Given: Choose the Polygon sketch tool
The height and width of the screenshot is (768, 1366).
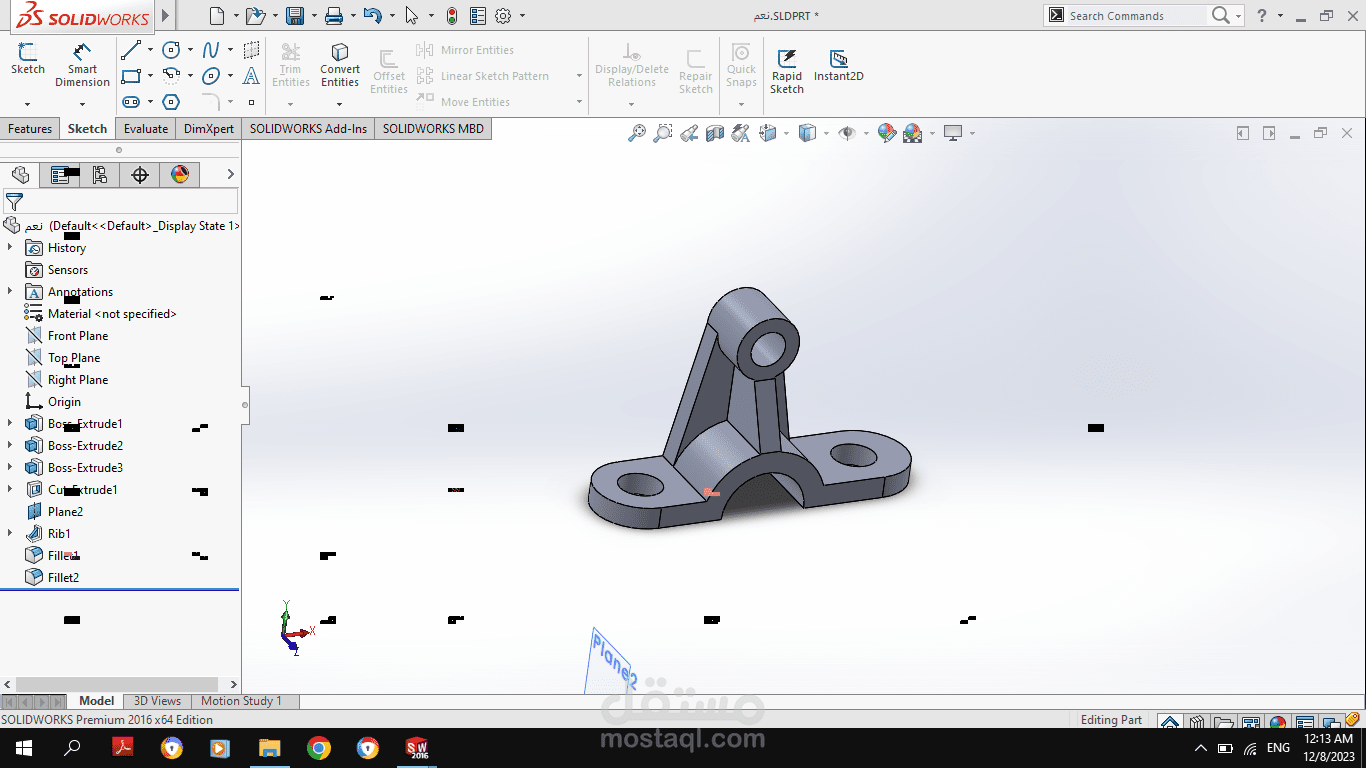Looking at the screenshot, I should (172, 102).
